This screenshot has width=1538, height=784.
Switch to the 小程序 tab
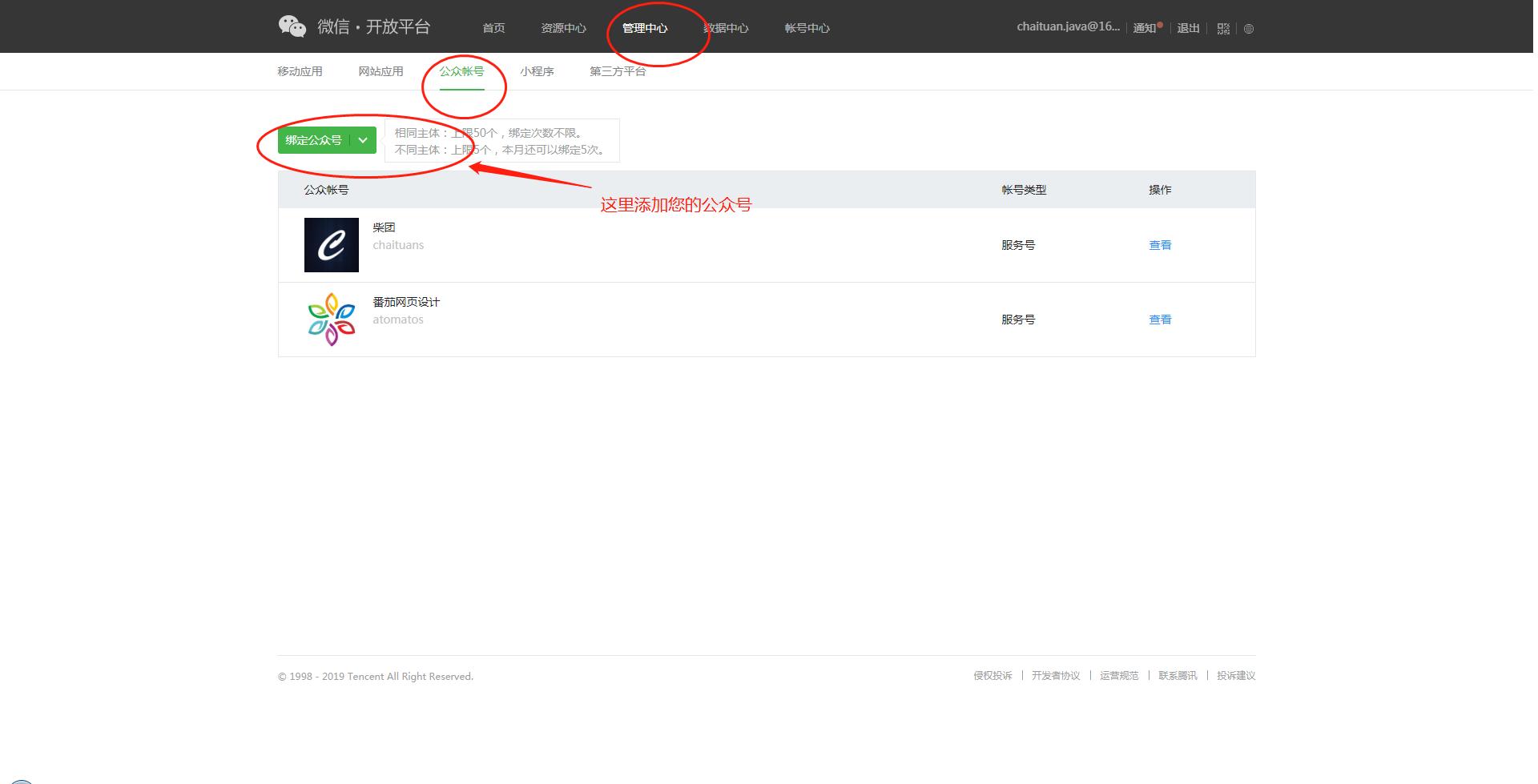click(537, 71)
